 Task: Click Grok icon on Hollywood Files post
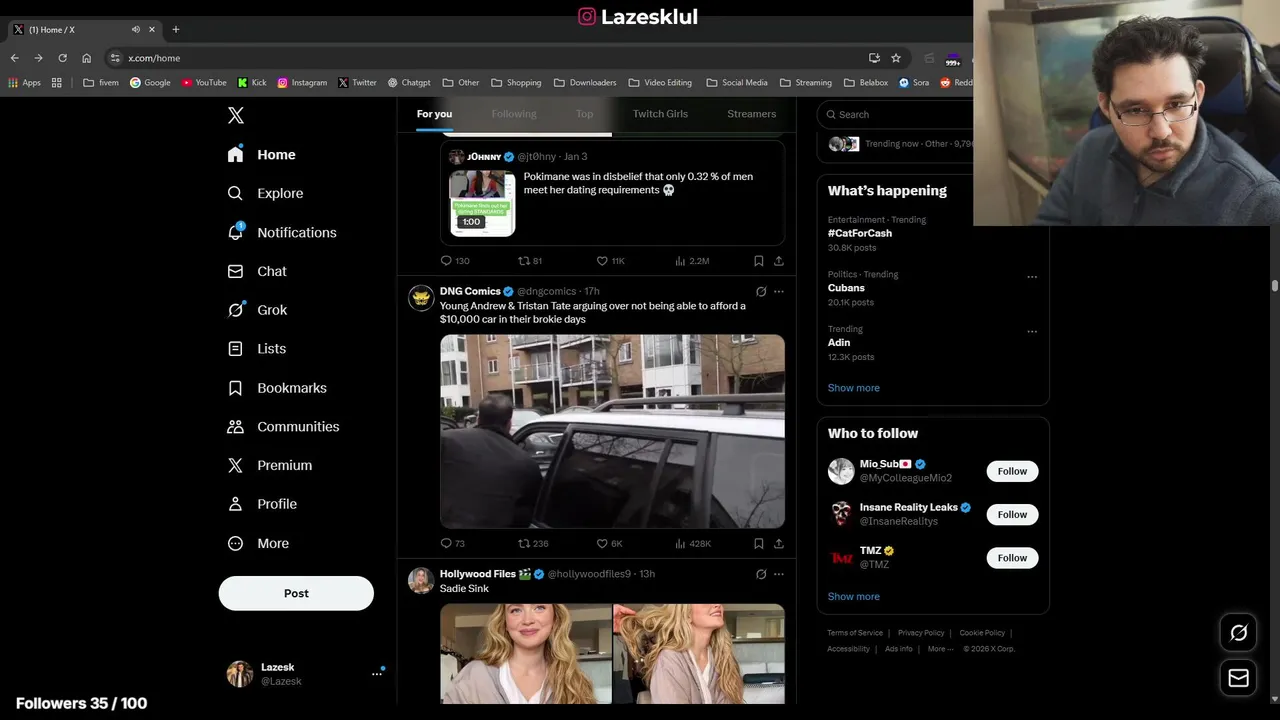tap(761, 574)
